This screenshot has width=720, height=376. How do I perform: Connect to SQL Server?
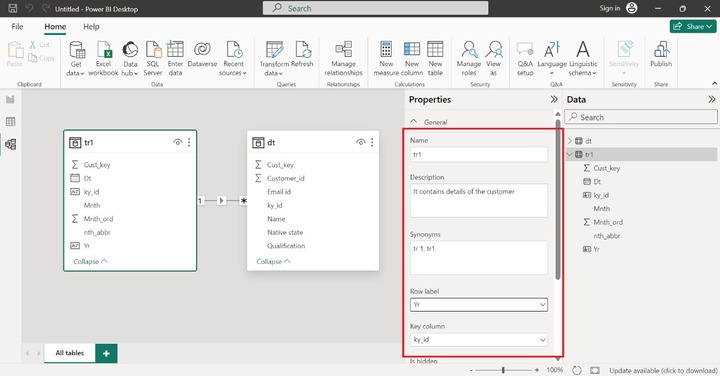(153, 58)
